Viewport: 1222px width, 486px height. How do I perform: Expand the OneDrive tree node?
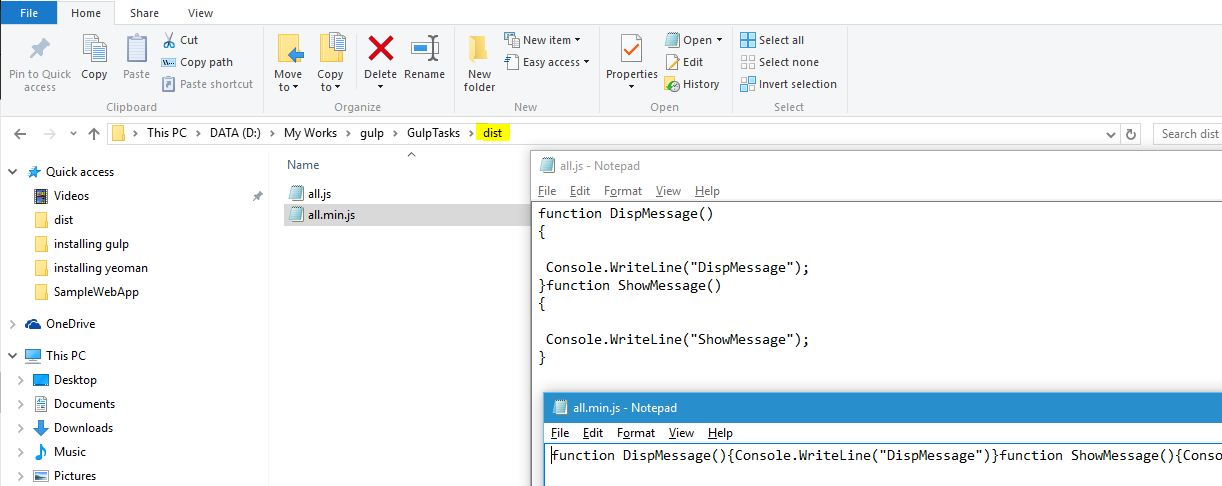click(x=12, y=324)
